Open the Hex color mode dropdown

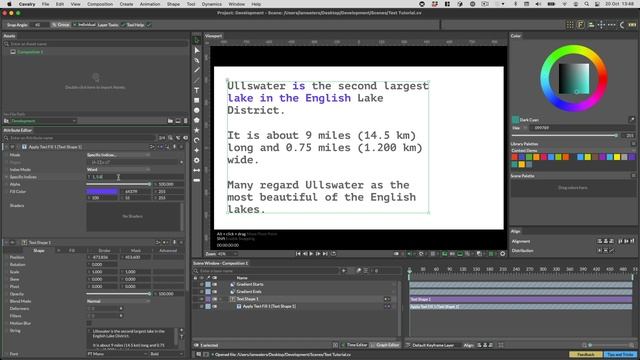(x=519, y=128)
